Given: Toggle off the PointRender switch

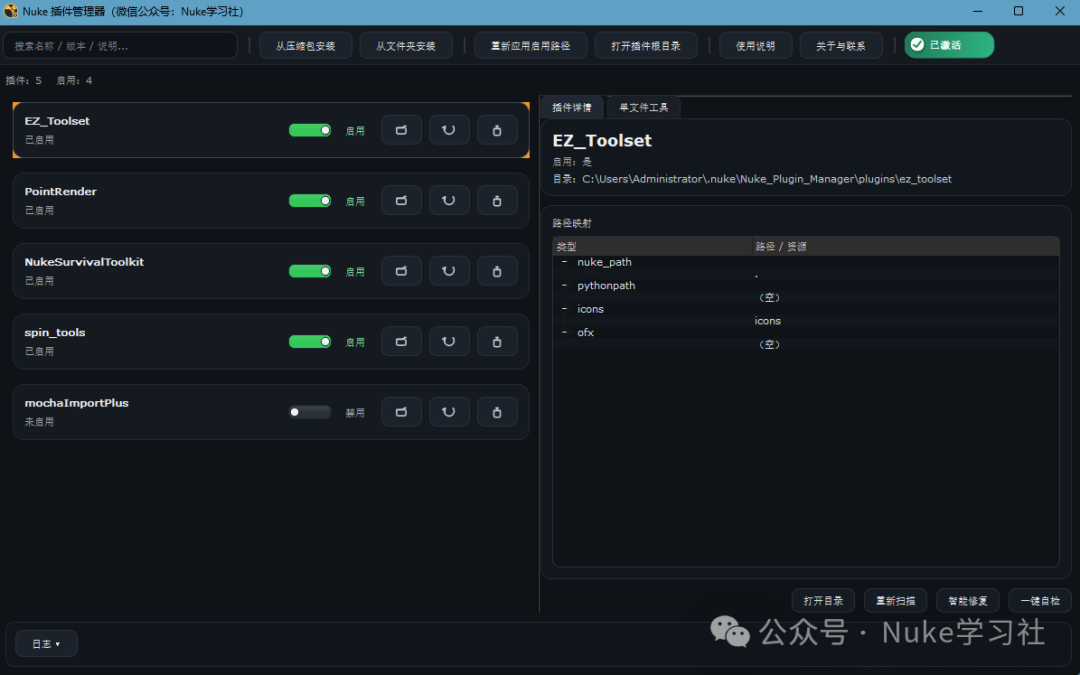Looking at the screenshot, I should click(x=310, y=200).
